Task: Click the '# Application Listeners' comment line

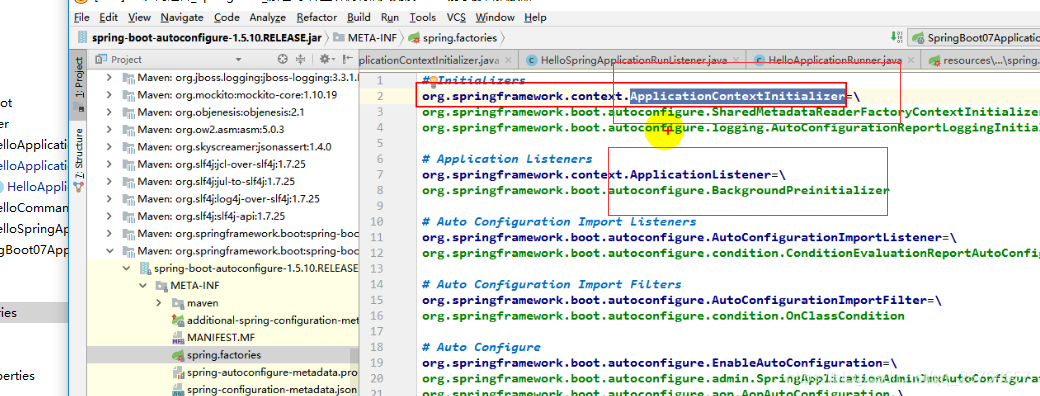Action: pos(507,159)
